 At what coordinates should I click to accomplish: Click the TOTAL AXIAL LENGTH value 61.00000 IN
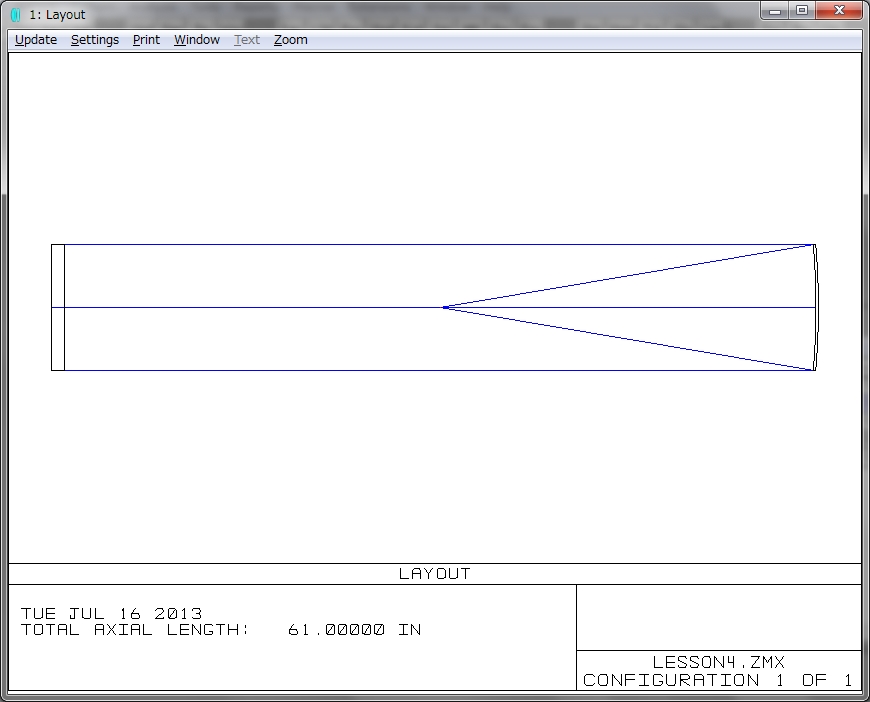355,630
